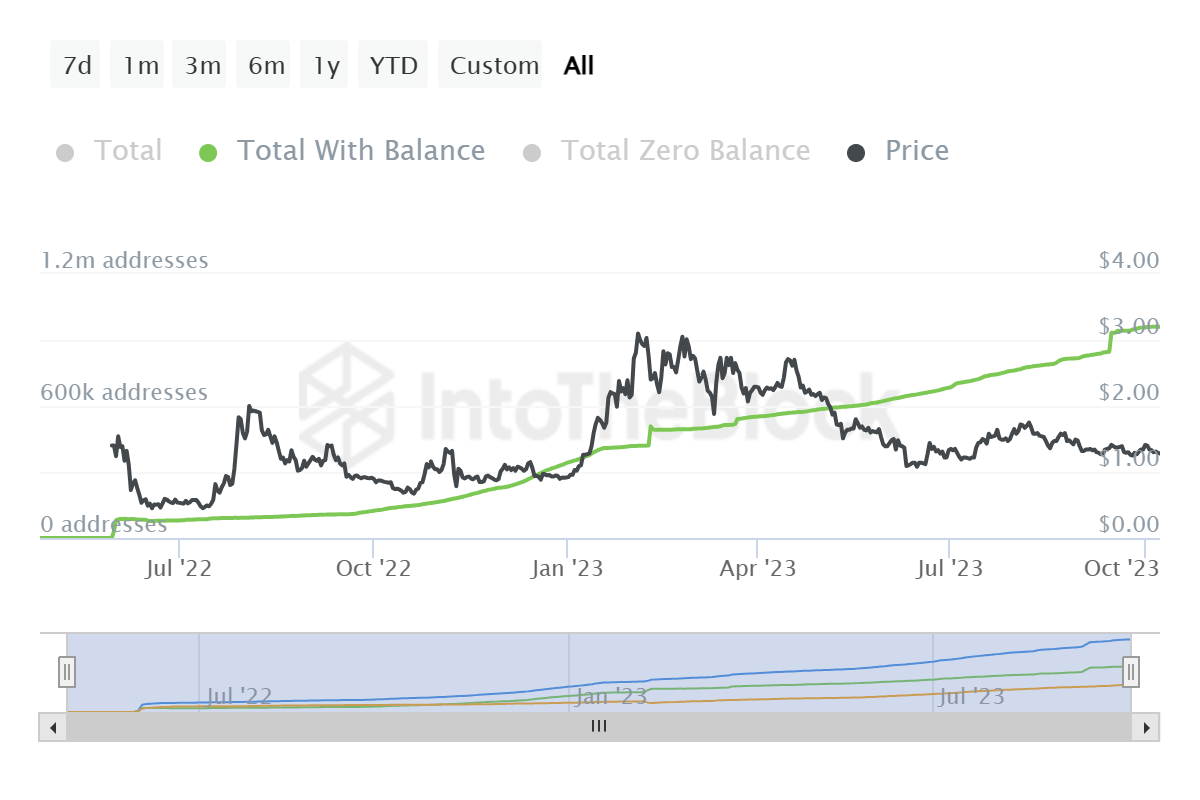Enable the Total Zero Balance series
The width and height of the screenshot is (1200, 800).
coord(685,151)
